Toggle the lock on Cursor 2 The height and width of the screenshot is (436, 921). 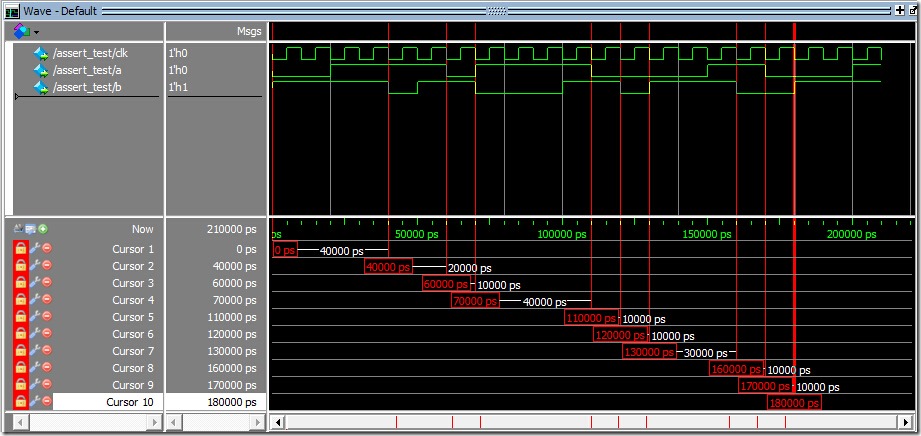pyautogui.click(x=21, y=266)
